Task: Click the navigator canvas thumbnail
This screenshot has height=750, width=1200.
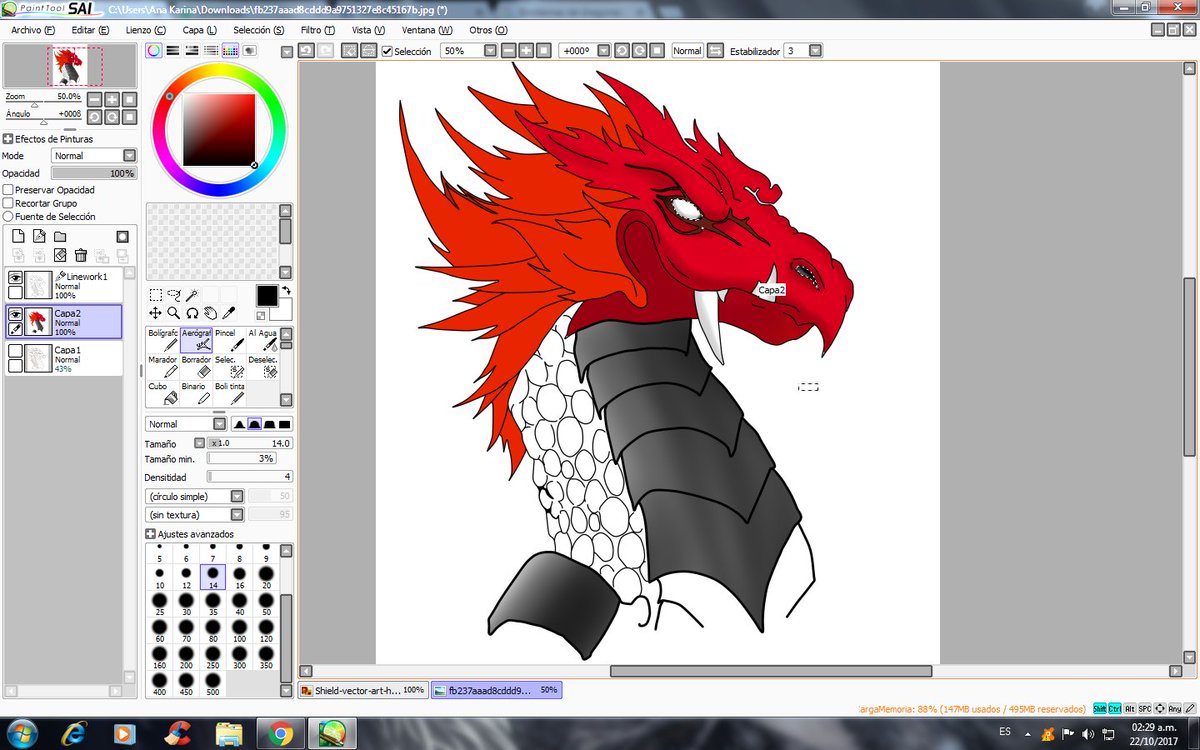Action: (x=71, y=66)
